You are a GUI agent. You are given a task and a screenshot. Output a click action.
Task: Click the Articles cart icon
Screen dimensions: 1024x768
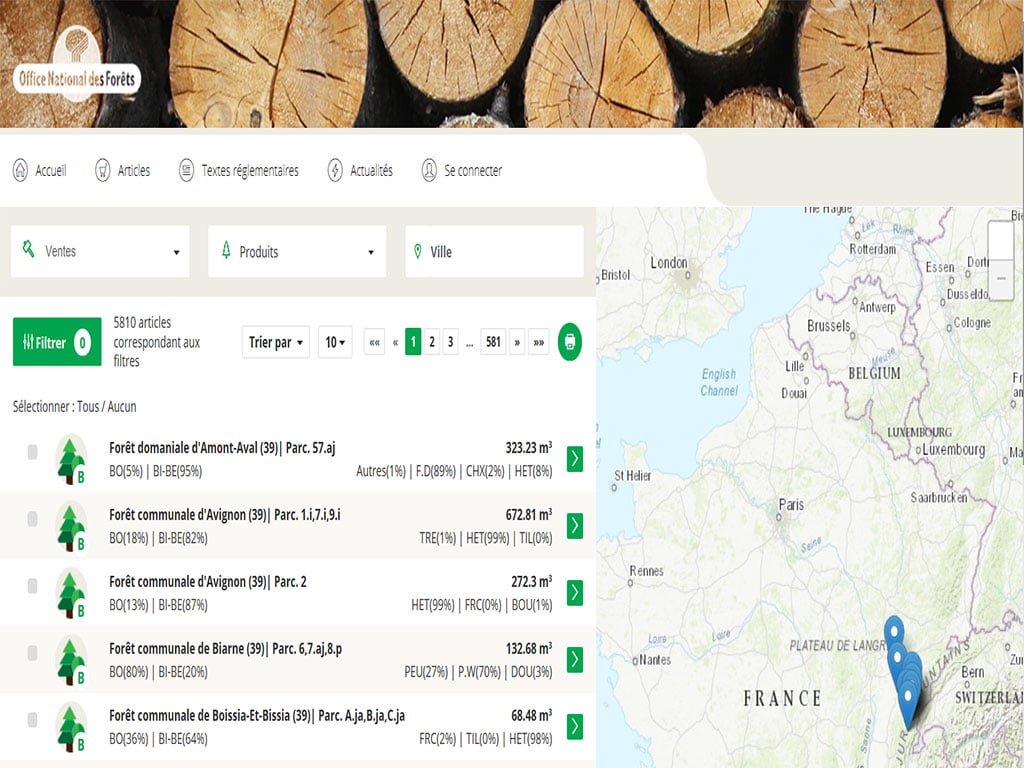103,170
